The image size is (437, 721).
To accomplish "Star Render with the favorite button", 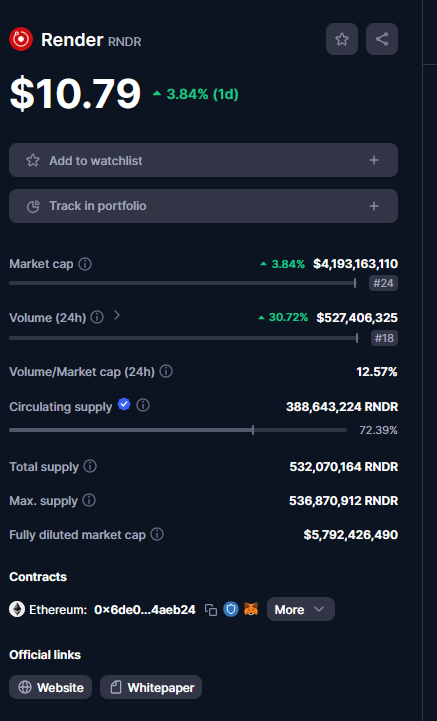I will 342,39.
